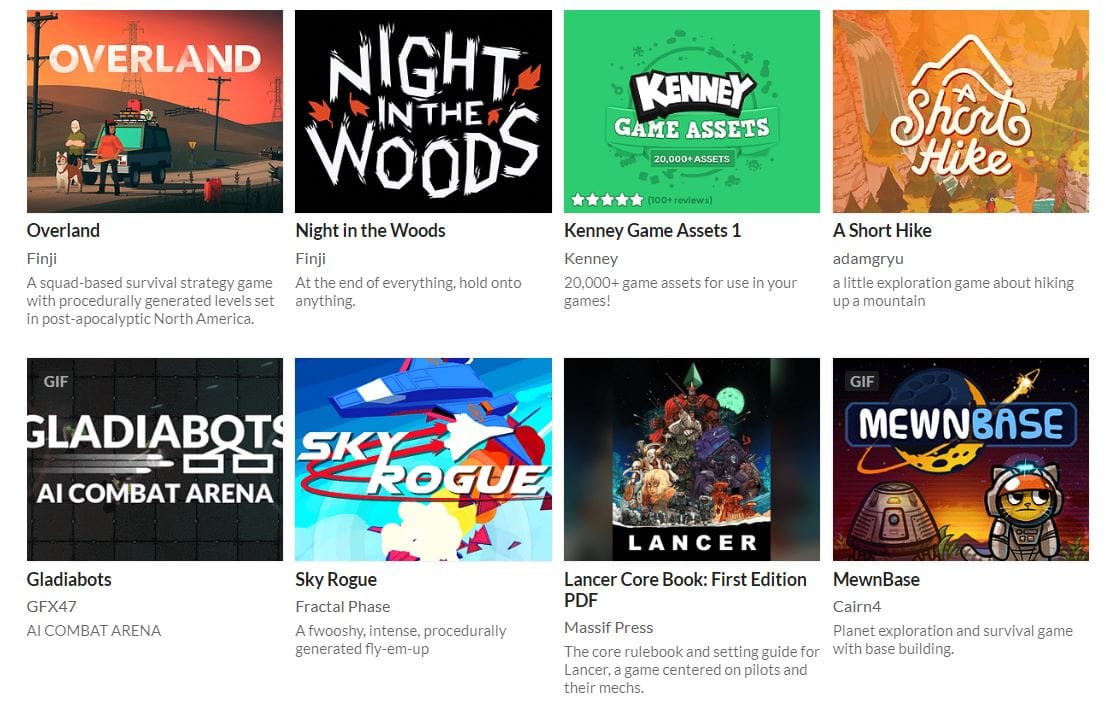Visit the Fractal Phase author page
Screen dimensions: 1106x717
point(343,606)
